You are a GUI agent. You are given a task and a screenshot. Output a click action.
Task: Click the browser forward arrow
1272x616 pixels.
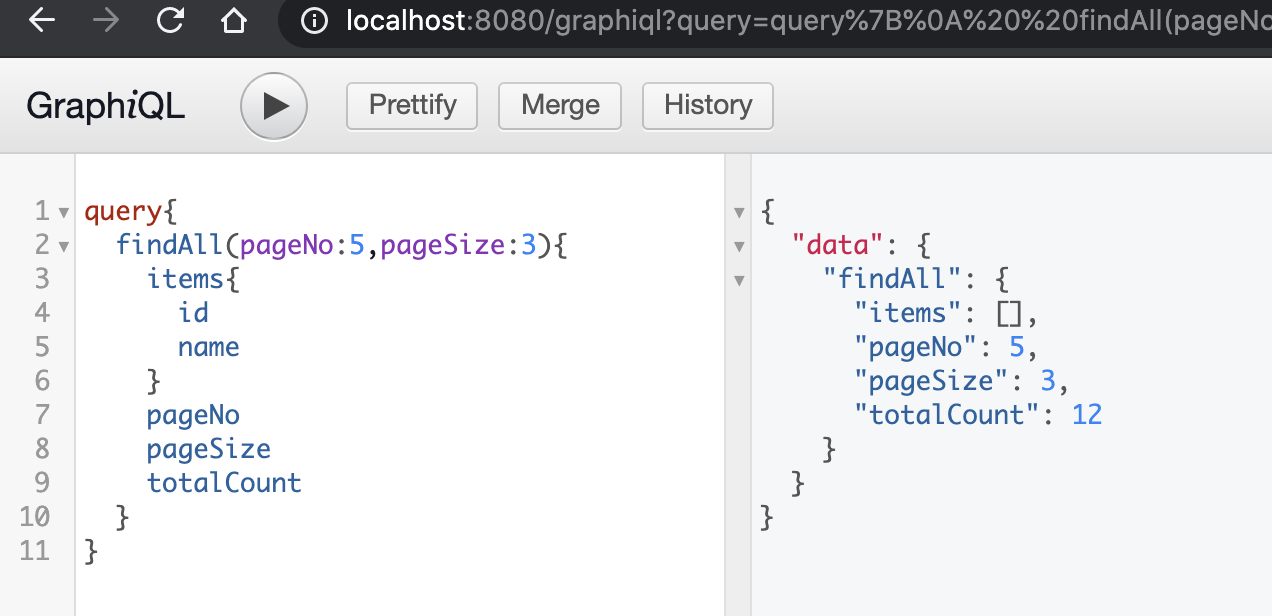pyautogui.click(x=105, y=20)
